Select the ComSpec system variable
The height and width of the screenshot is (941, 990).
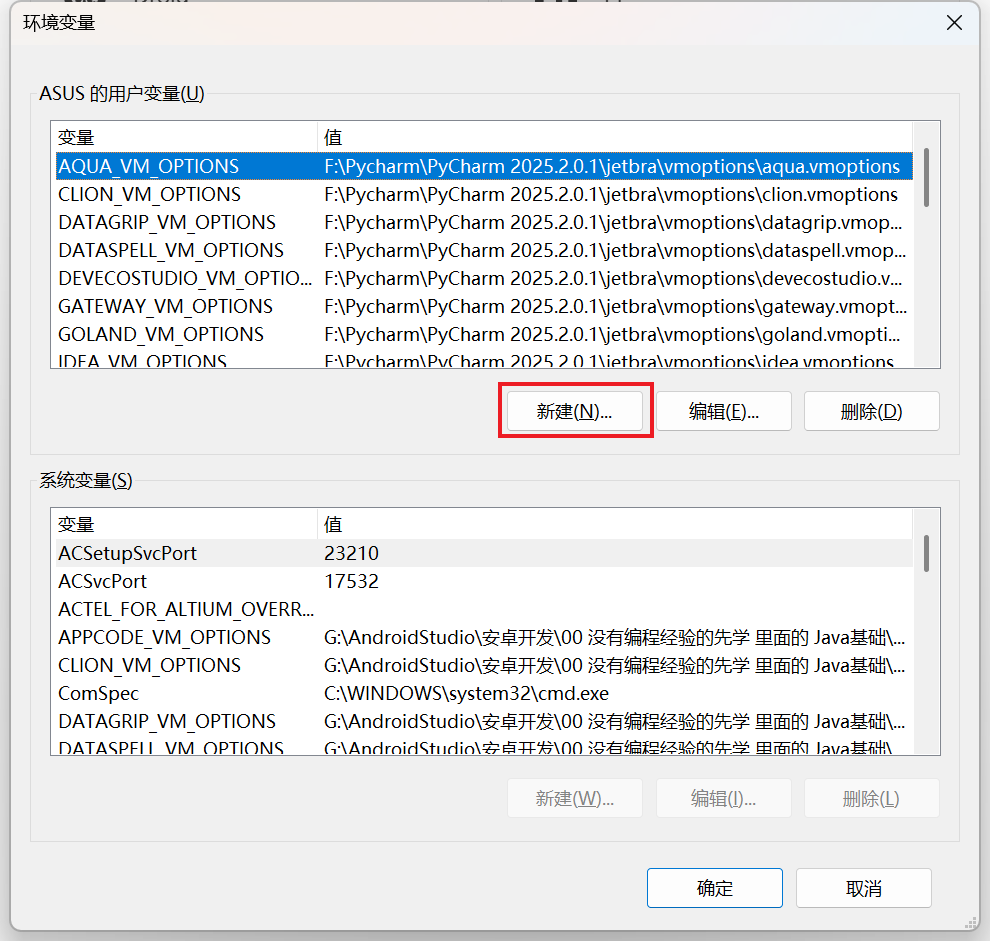click(484, 693)
